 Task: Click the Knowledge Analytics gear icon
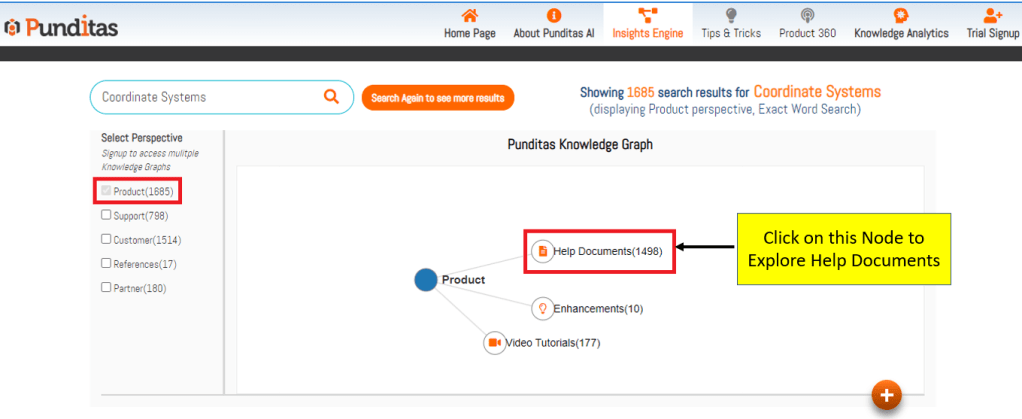coord(901,15)
